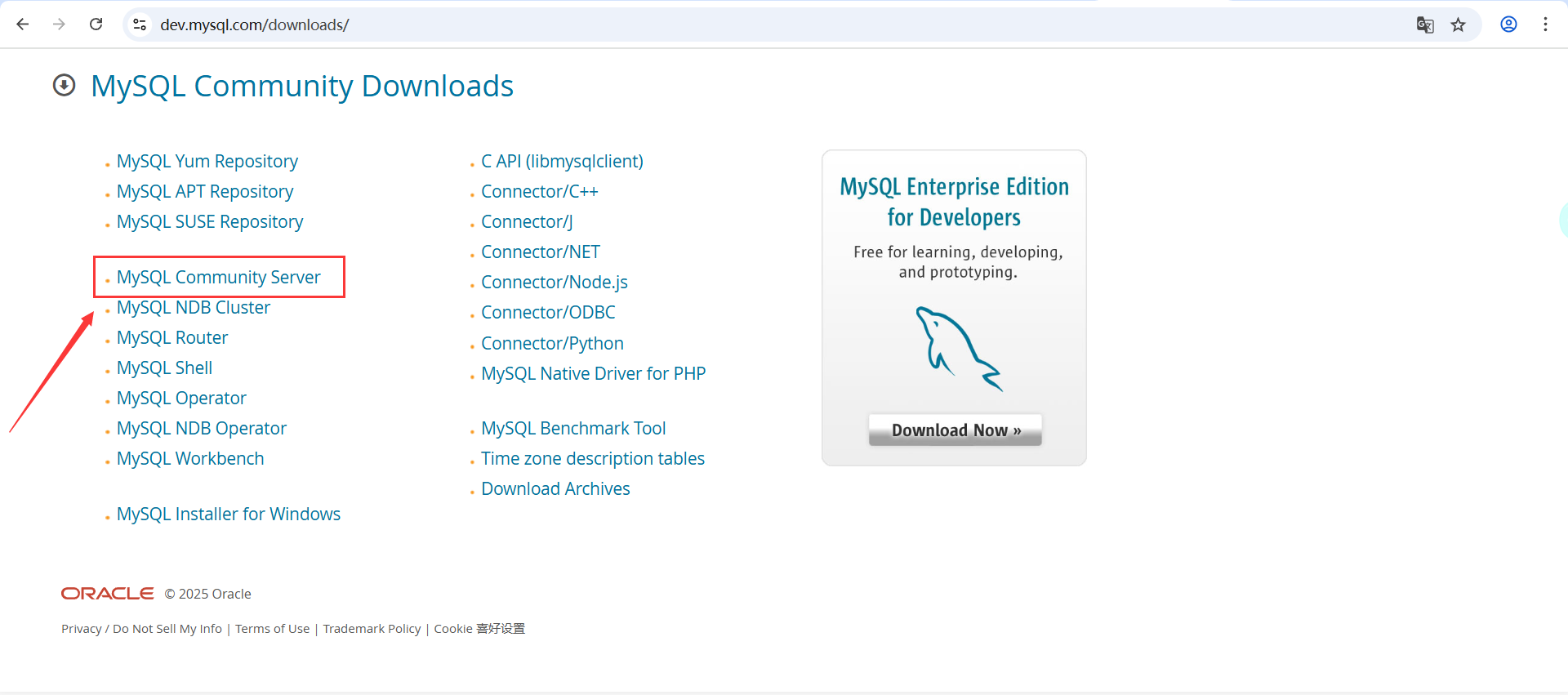Open MySQL Shell
Viewport: 1568px width, 695px height.
click(x=164, y=368)
